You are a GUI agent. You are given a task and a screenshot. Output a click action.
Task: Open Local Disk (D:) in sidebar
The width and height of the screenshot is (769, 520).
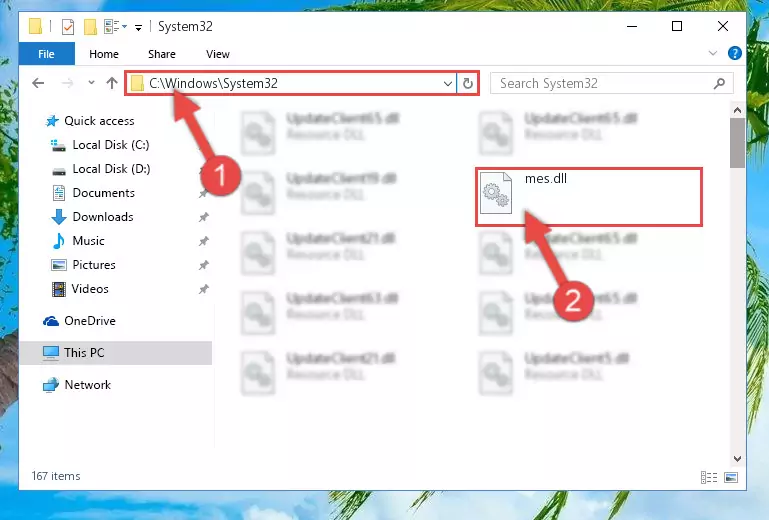pos(111,169)
